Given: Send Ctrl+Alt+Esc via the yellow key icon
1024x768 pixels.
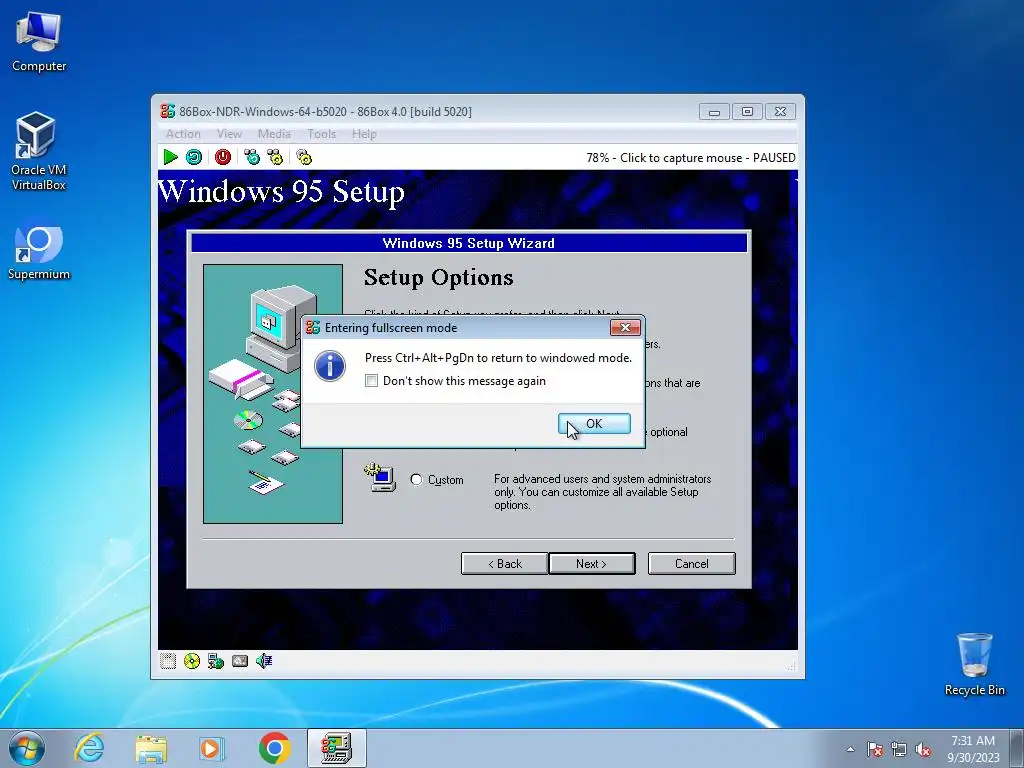Looking at the screenshot, I should [x=275, y=157].
